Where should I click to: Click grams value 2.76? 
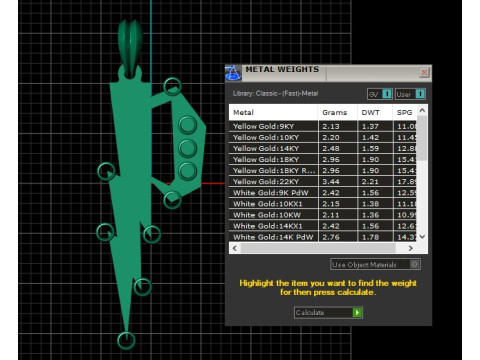point(331,237)
